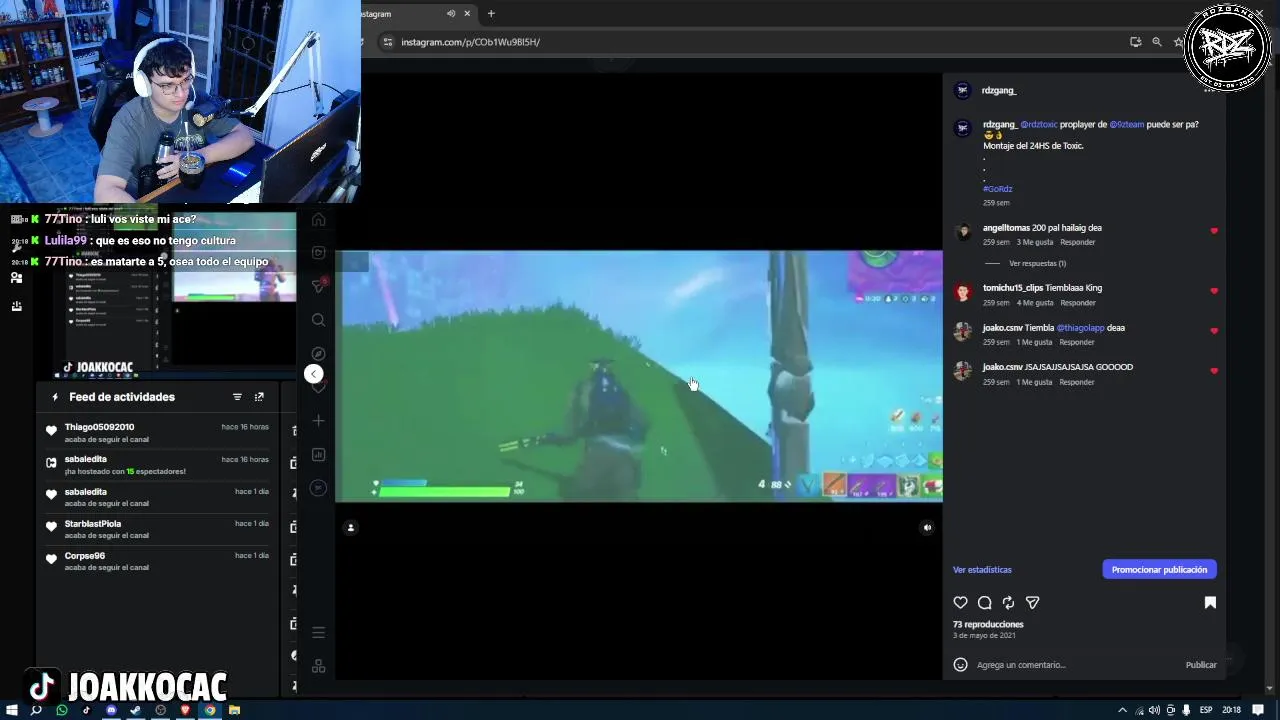
Task: Open Instagram direct messages icon
Action: coord(318,286)
